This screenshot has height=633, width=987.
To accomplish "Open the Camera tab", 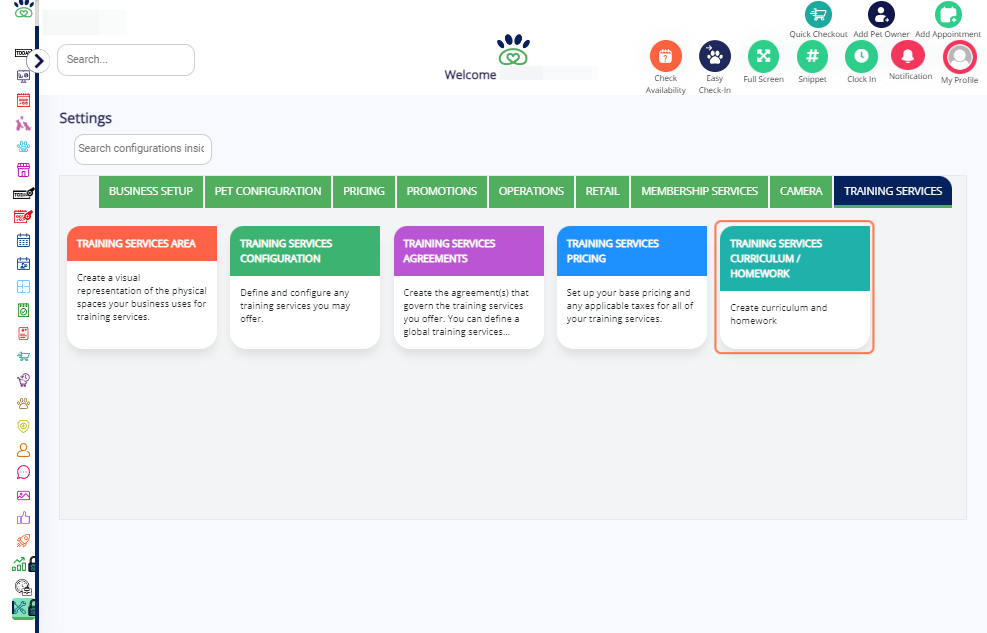I will [x=801, y=191].
